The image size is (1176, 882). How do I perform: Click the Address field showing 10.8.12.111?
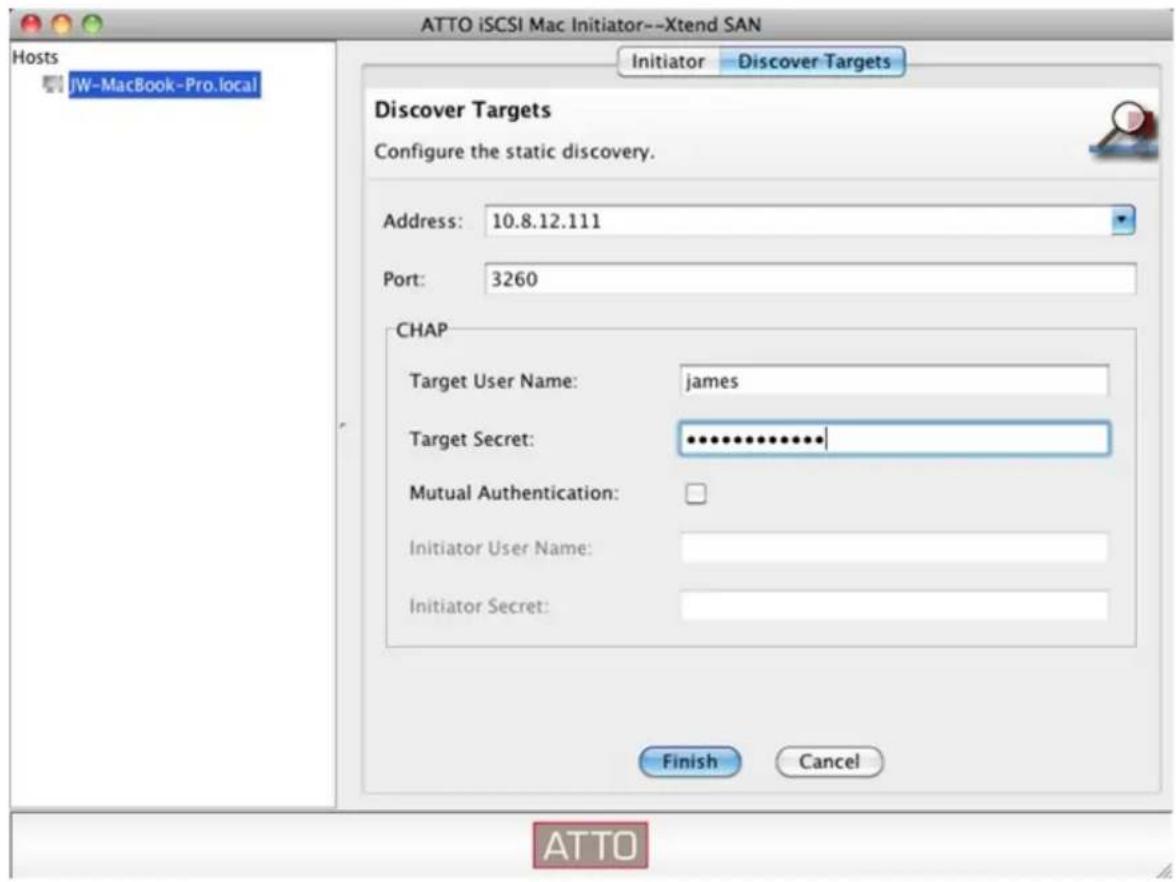(x=798, y=221)
